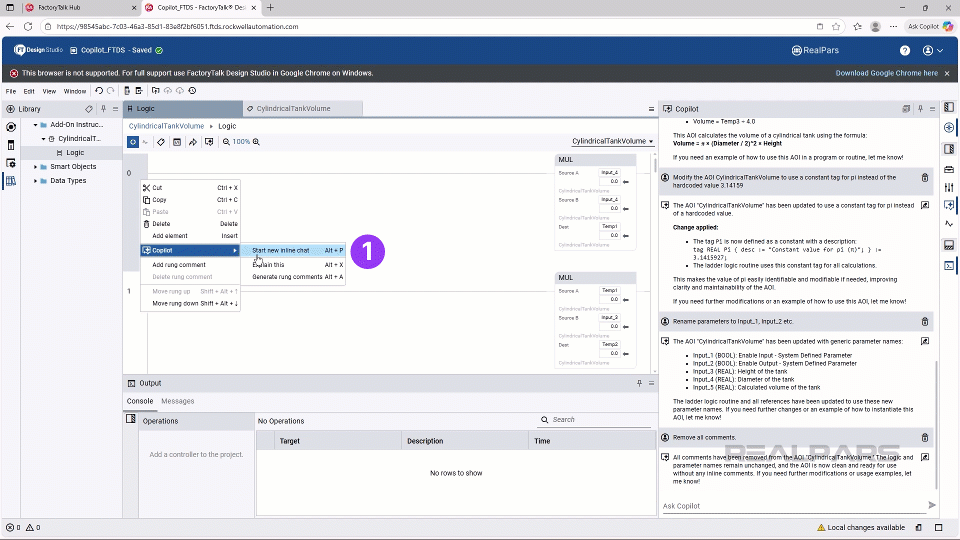The image size is (960, 540).
Task: Click the share arrow icon in editor toolbar
Action: pyautogui.click(x=193, y=141)
